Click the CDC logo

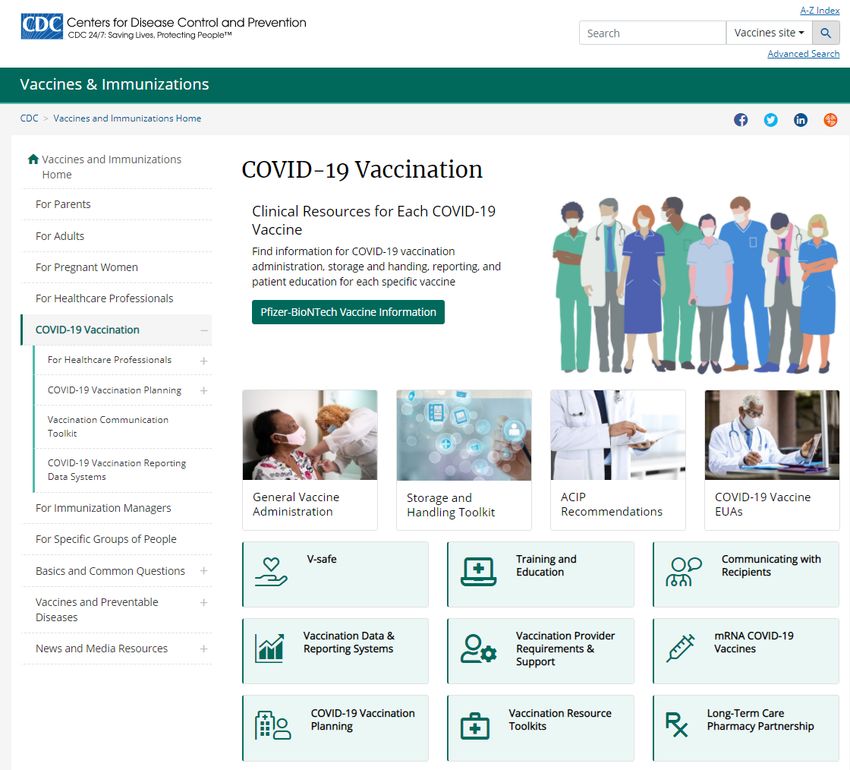click(x=42, y=27)
